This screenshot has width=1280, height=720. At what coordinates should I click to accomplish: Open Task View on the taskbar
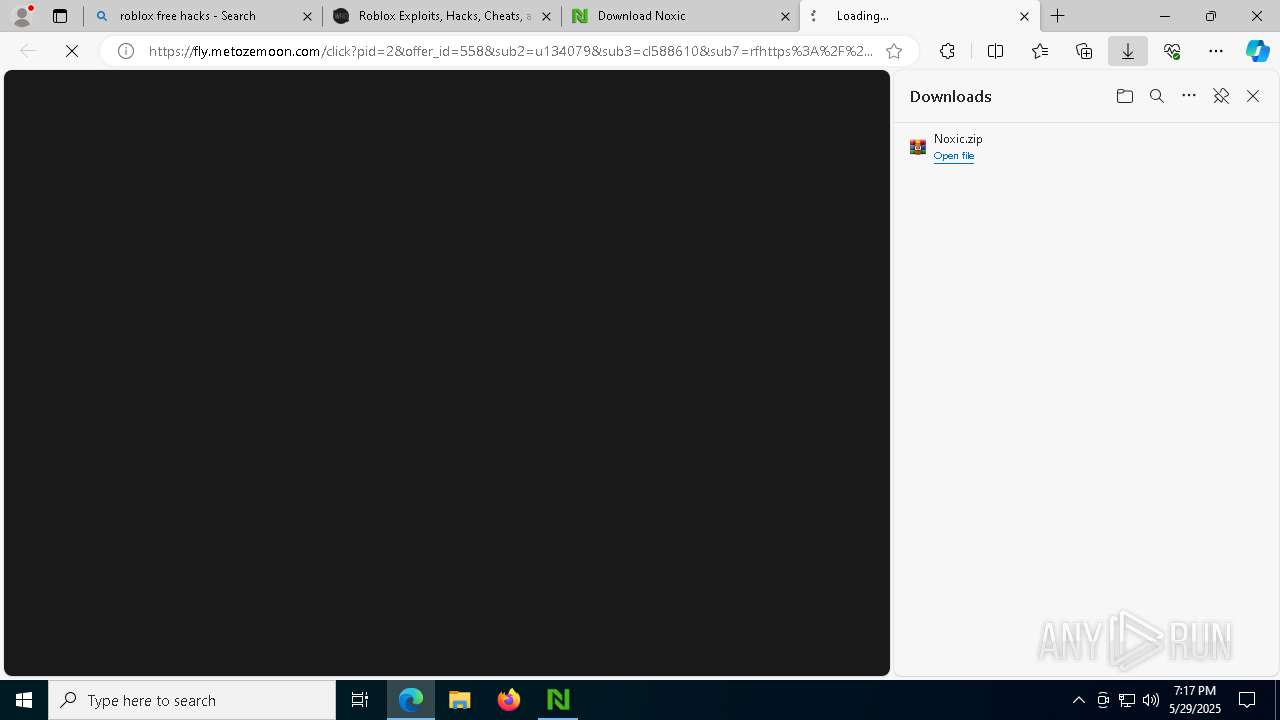[360, 700]
